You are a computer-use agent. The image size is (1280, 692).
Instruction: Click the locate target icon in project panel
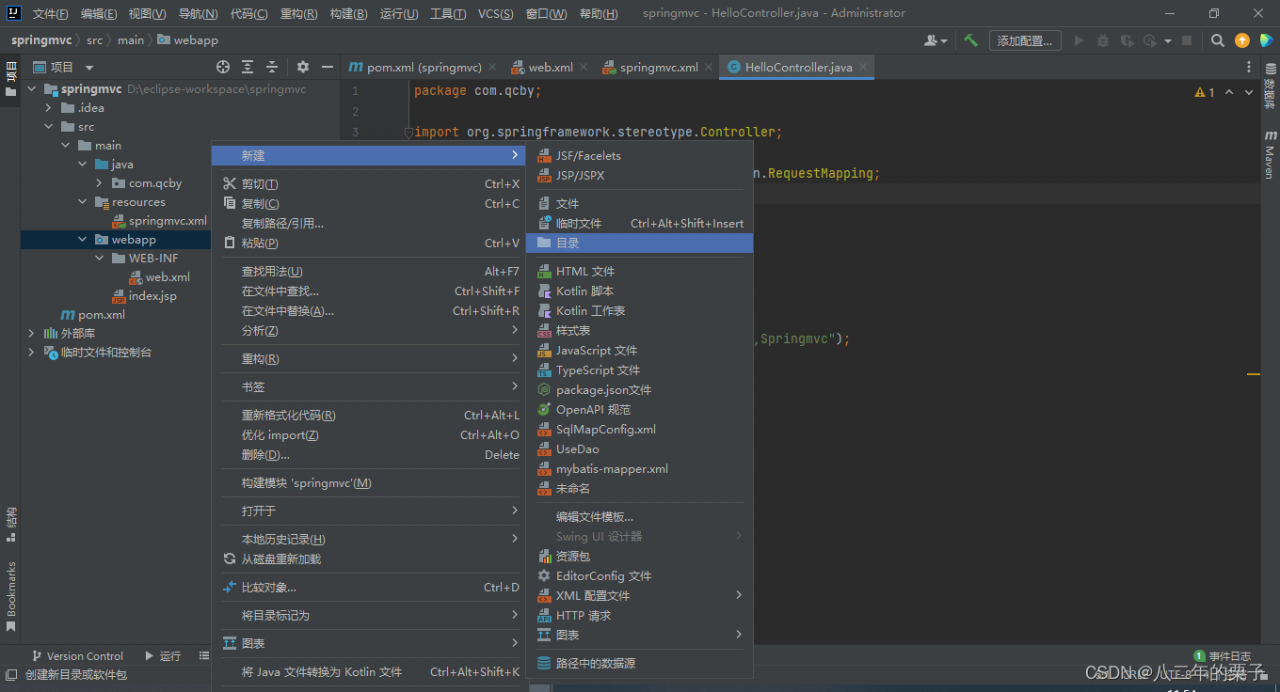[x=223, y=67]
